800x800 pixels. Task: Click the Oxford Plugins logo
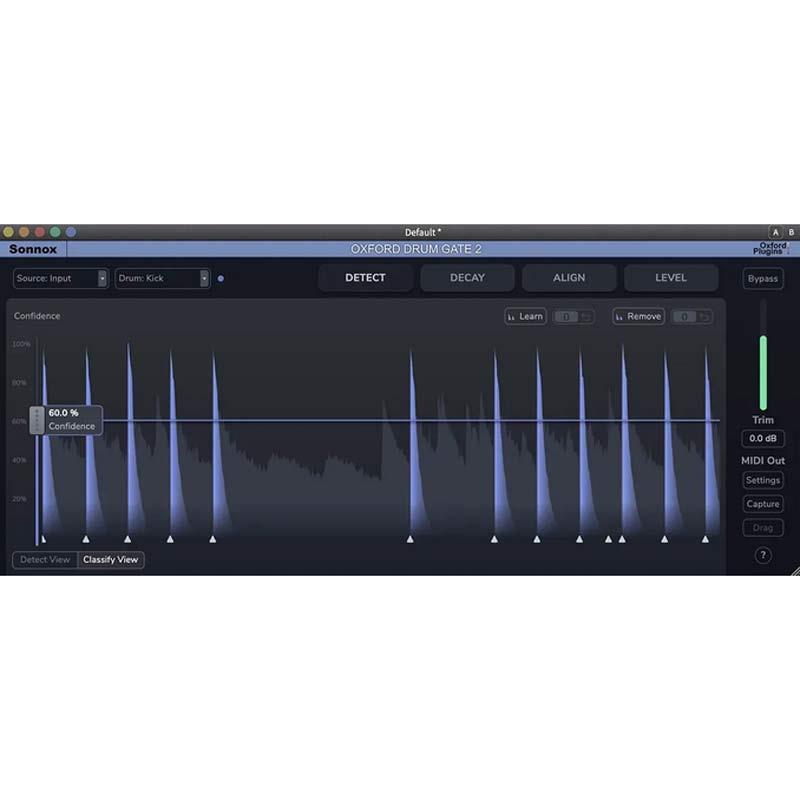[x=772, y=249]
